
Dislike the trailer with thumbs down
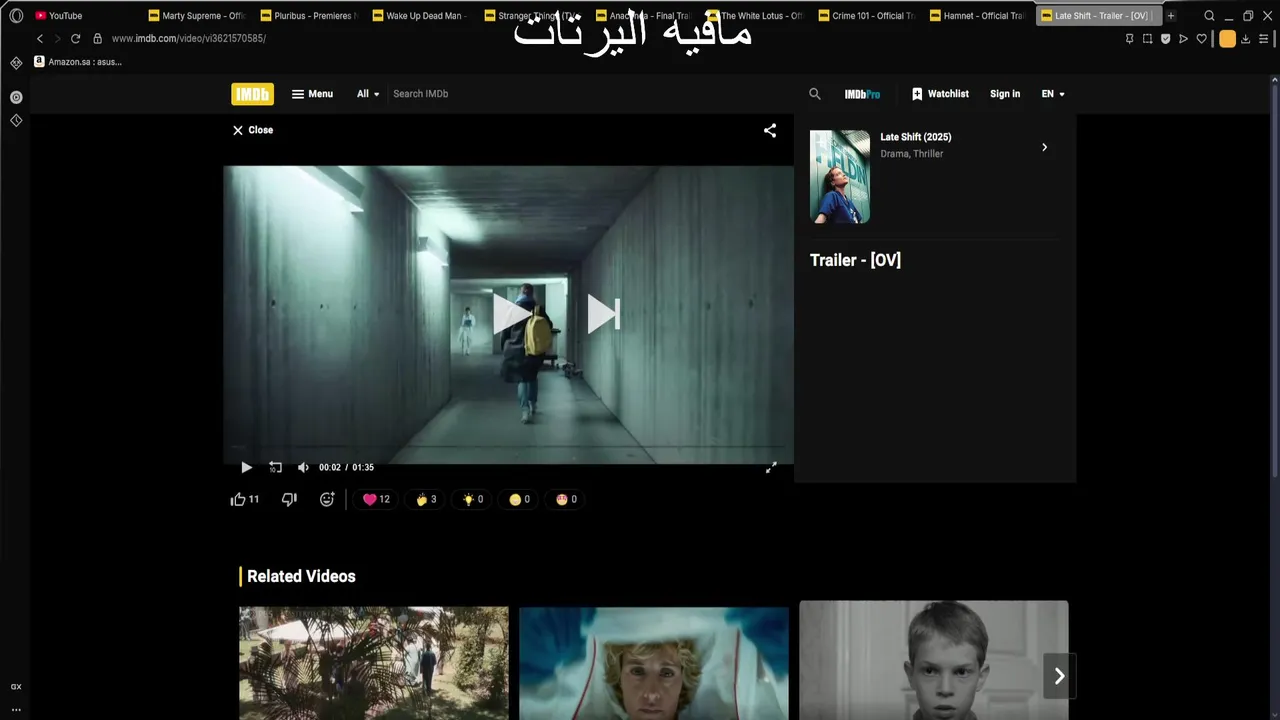coord(289,499)
